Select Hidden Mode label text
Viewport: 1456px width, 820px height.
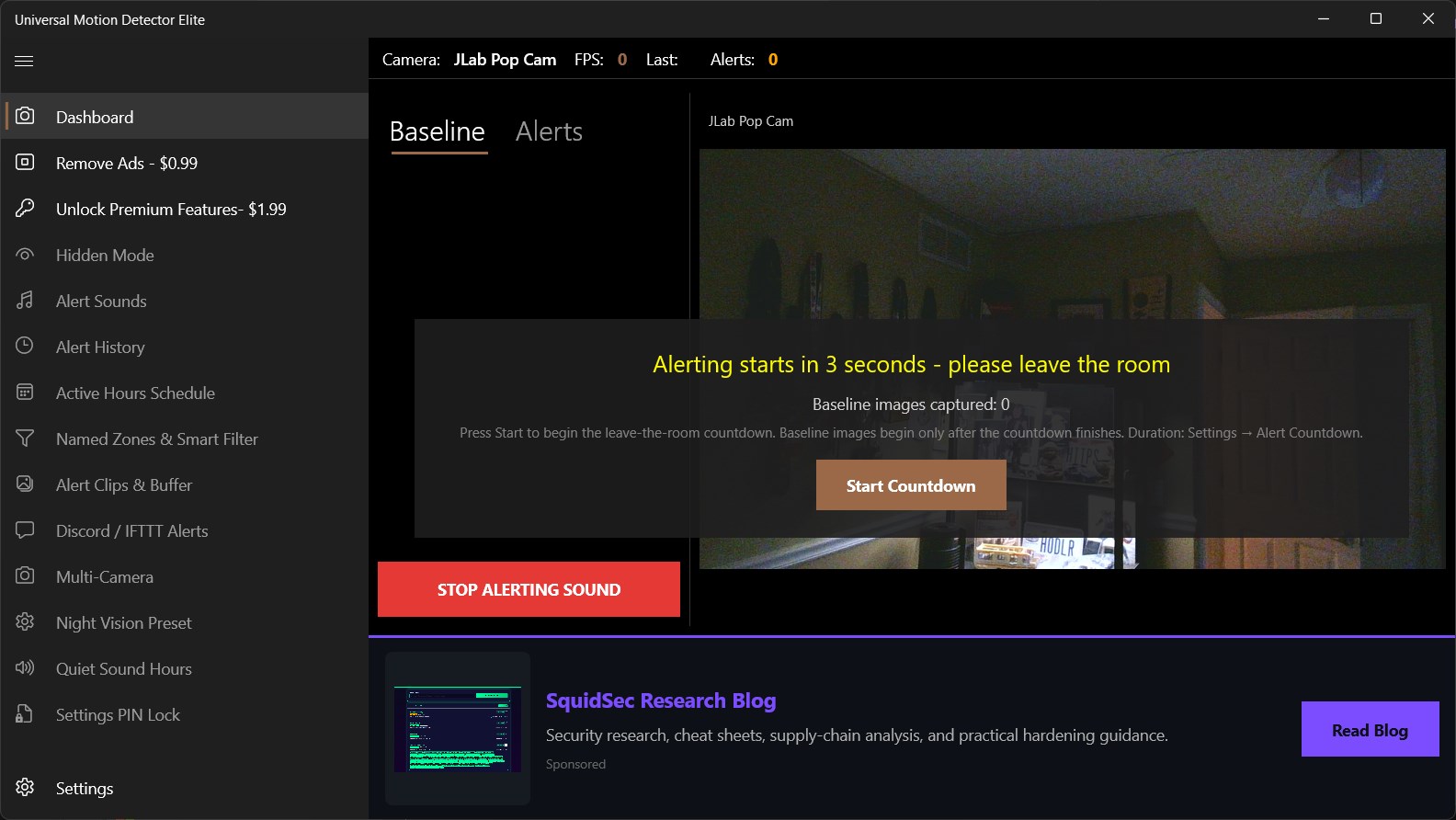point(105,255)
